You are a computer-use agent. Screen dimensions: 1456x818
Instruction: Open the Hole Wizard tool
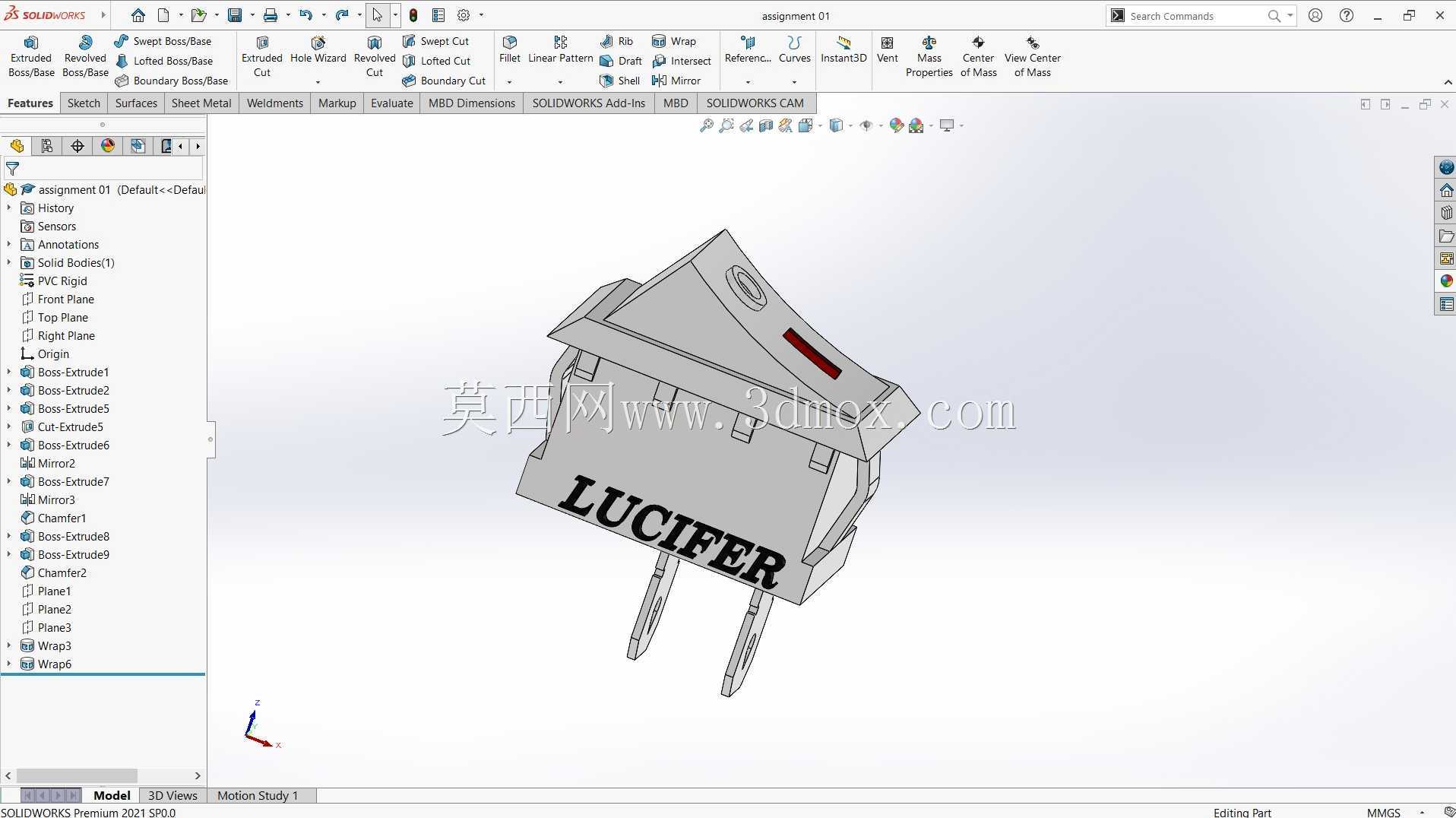318,50
